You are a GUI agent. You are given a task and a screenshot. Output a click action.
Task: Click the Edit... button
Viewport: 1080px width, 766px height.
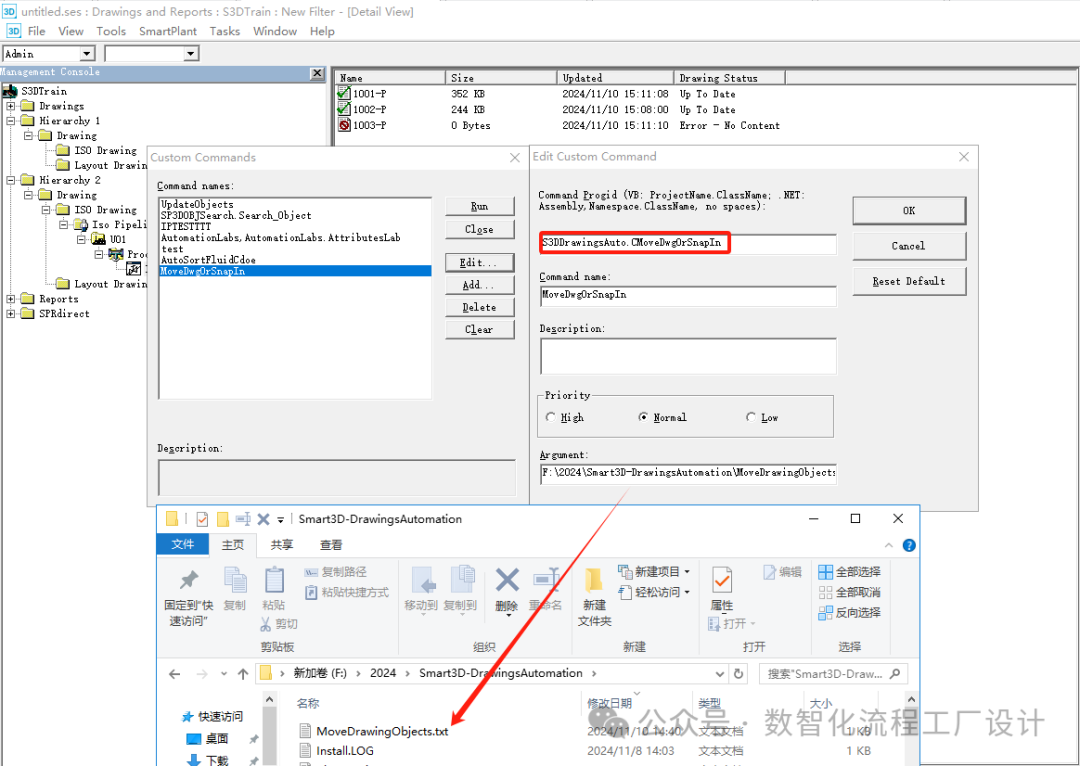coord(479,262)
